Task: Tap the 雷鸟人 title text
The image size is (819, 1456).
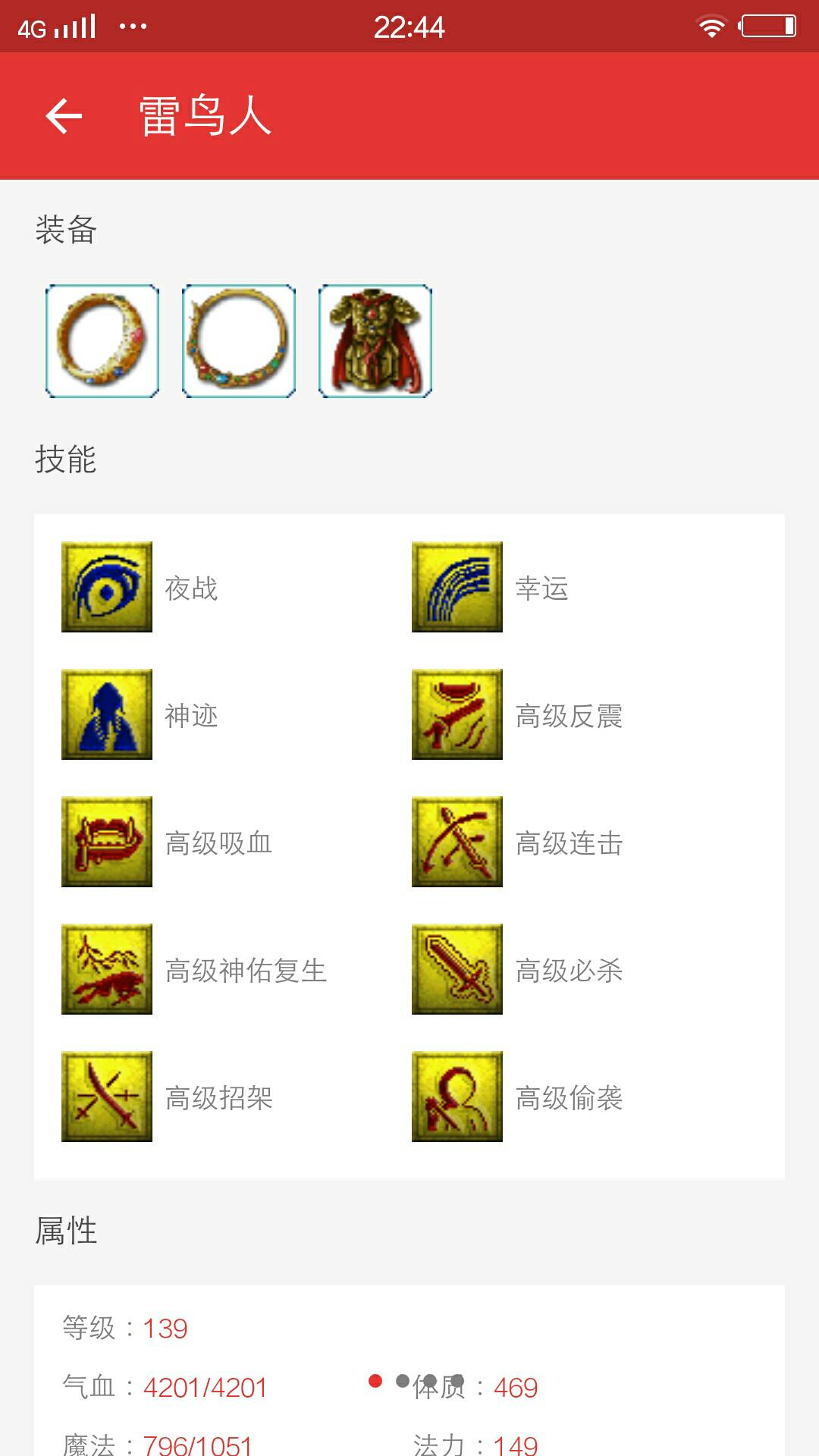Action: (205, 116)
